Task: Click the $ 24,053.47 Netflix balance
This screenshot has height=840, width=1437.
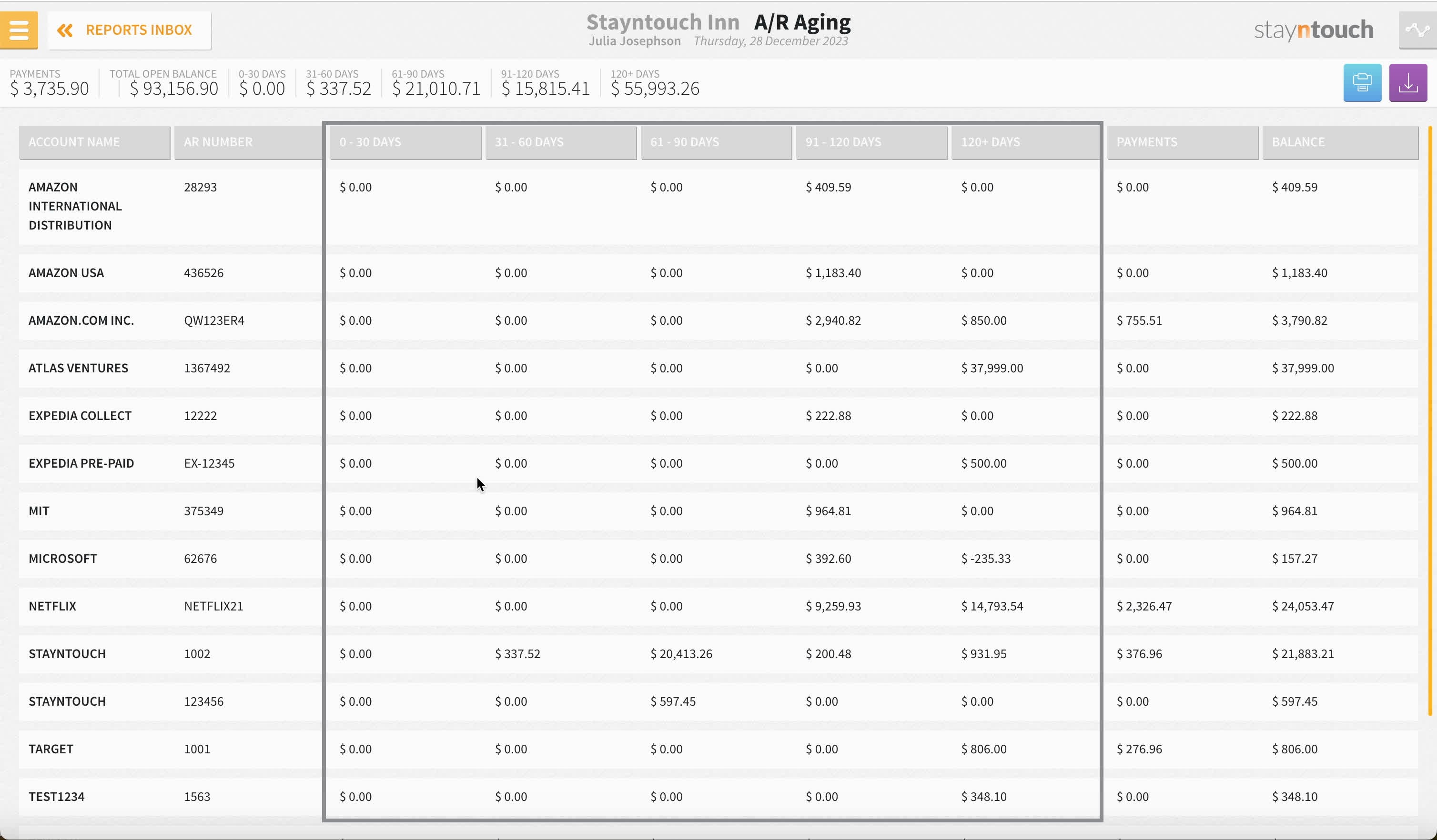Action: (1303, 606)
